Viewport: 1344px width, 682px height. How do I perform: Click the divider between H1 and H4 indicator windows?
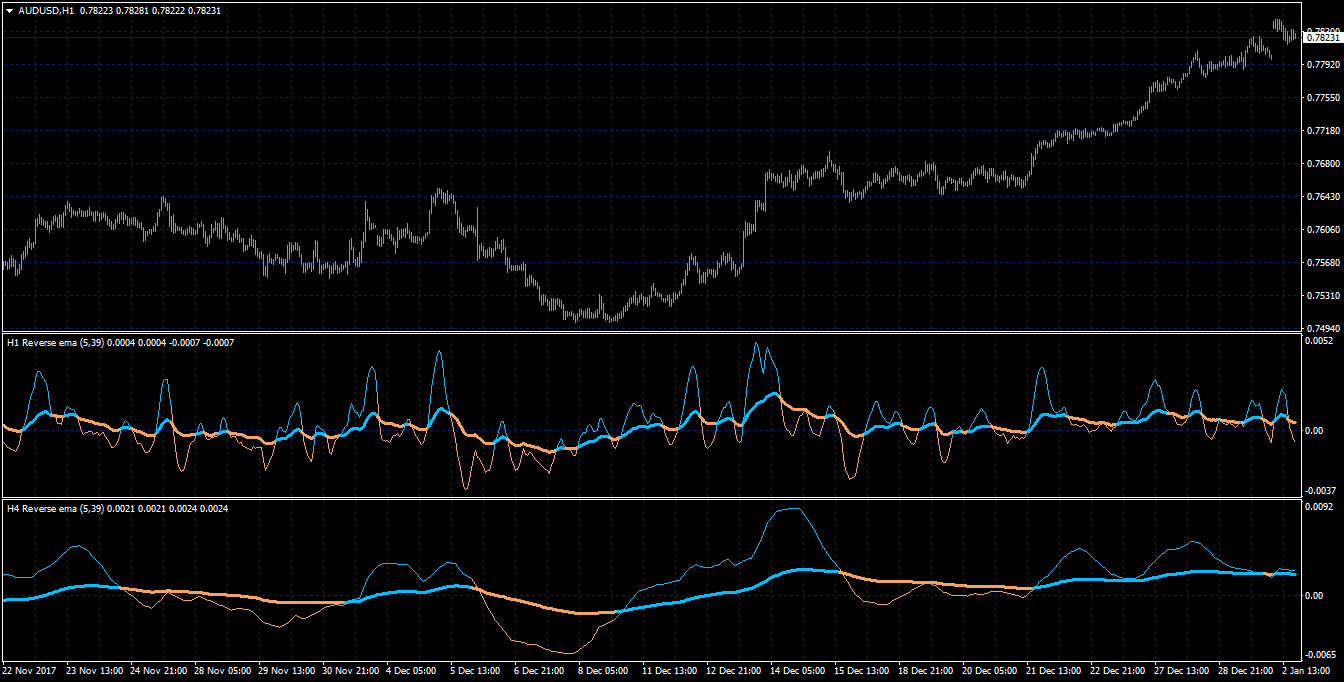tap(650, 498)
